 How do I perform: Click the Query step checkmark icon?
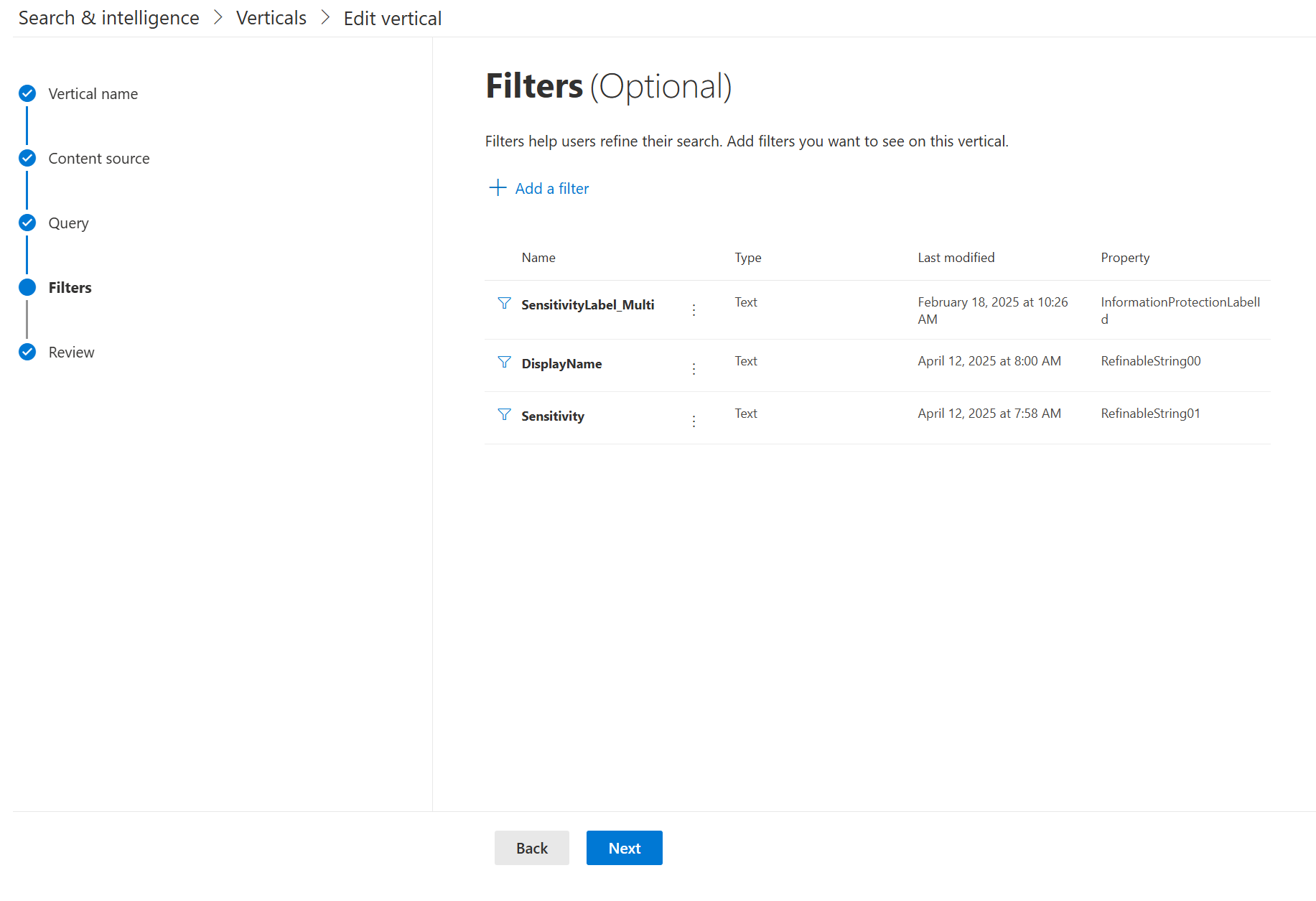[27, 223]
